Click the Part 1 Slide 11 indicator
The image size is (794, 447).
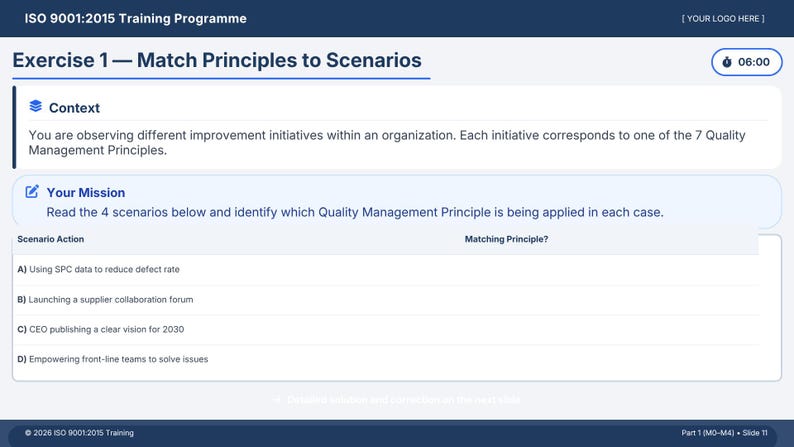tap(724, 433)
